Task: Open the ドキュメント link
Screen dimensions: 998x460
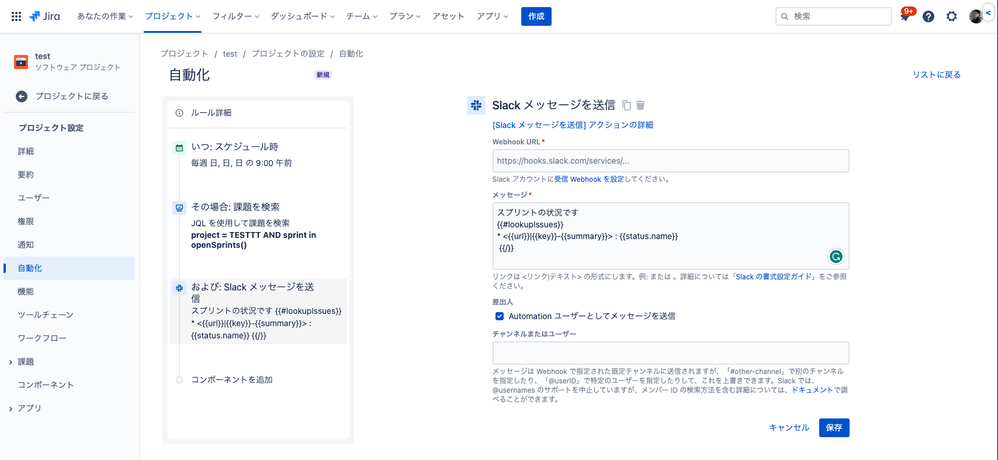Action: click(812, 390)
